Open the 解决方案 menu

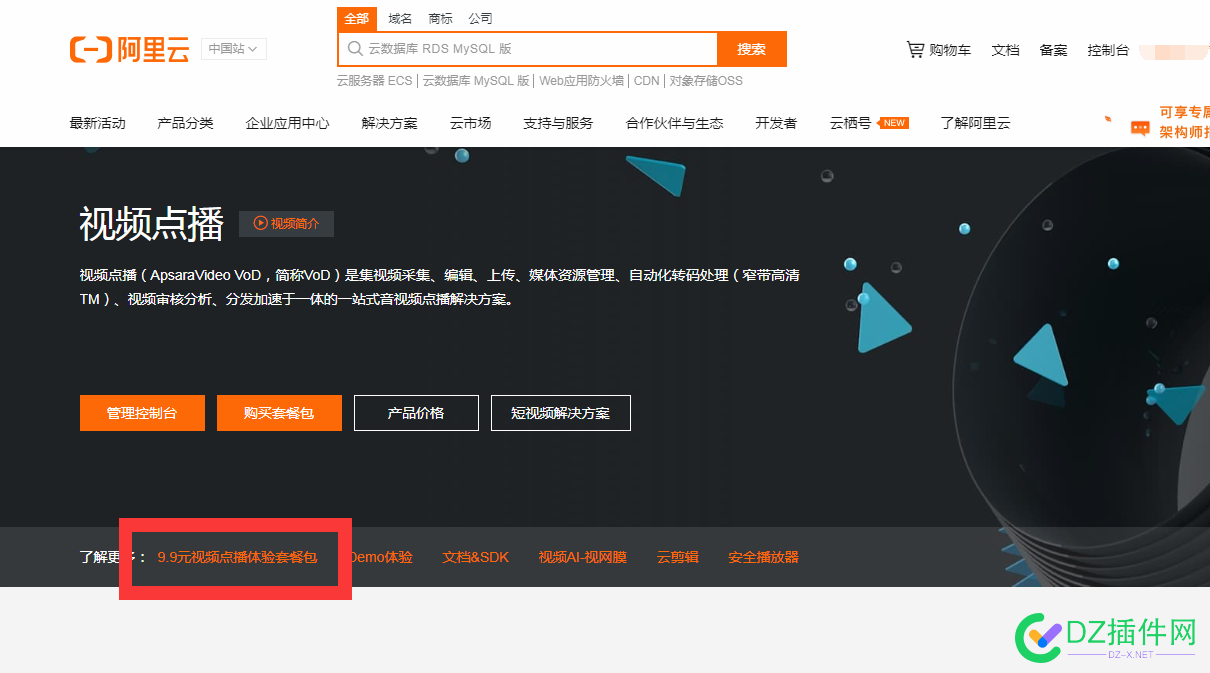pyautogui.click(x=389, y=123)
